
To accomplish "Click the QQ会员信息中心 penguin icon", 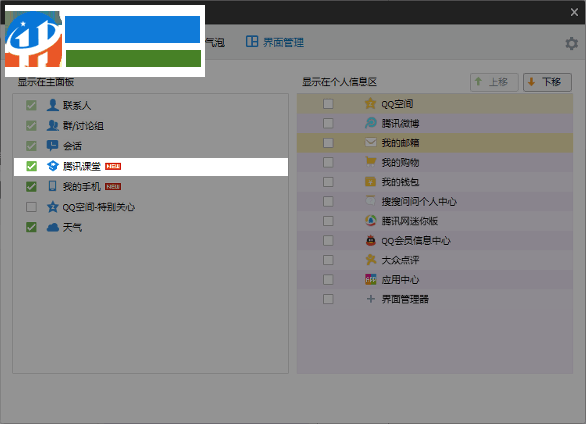I will click(370, 240).
